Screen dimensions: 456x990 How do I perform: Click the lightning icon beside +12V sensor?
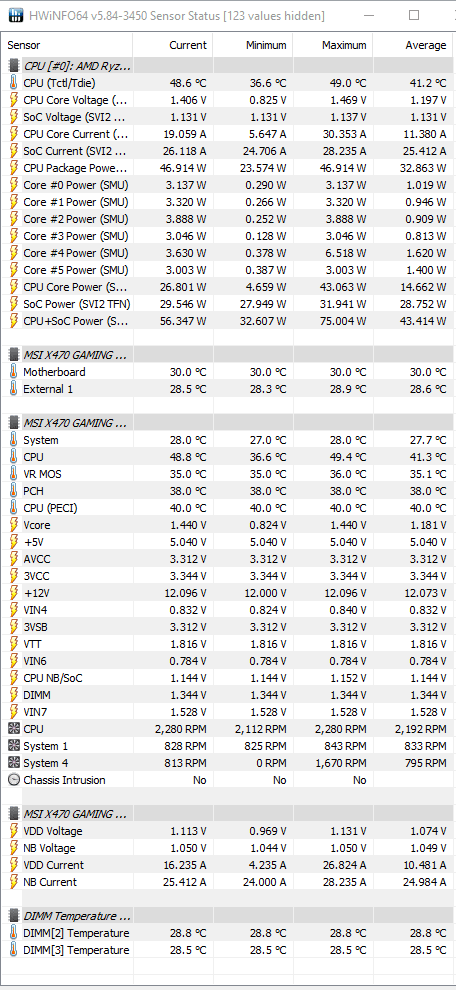tap(13, 593)
